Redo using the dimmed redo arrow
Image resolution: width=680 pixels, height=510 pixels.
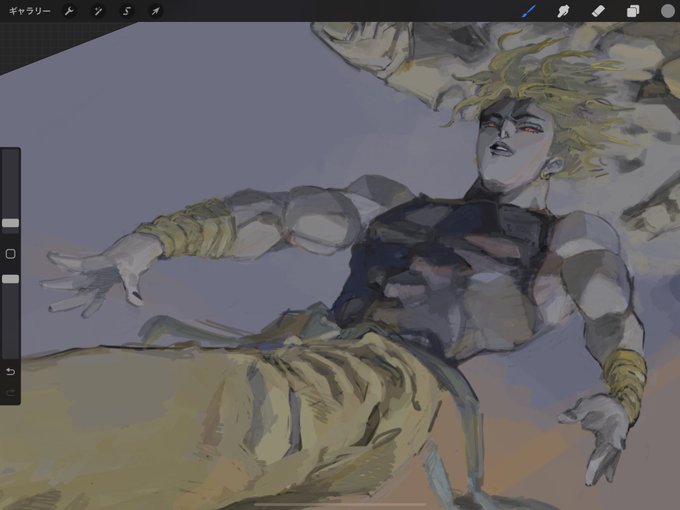click(10, 393)
